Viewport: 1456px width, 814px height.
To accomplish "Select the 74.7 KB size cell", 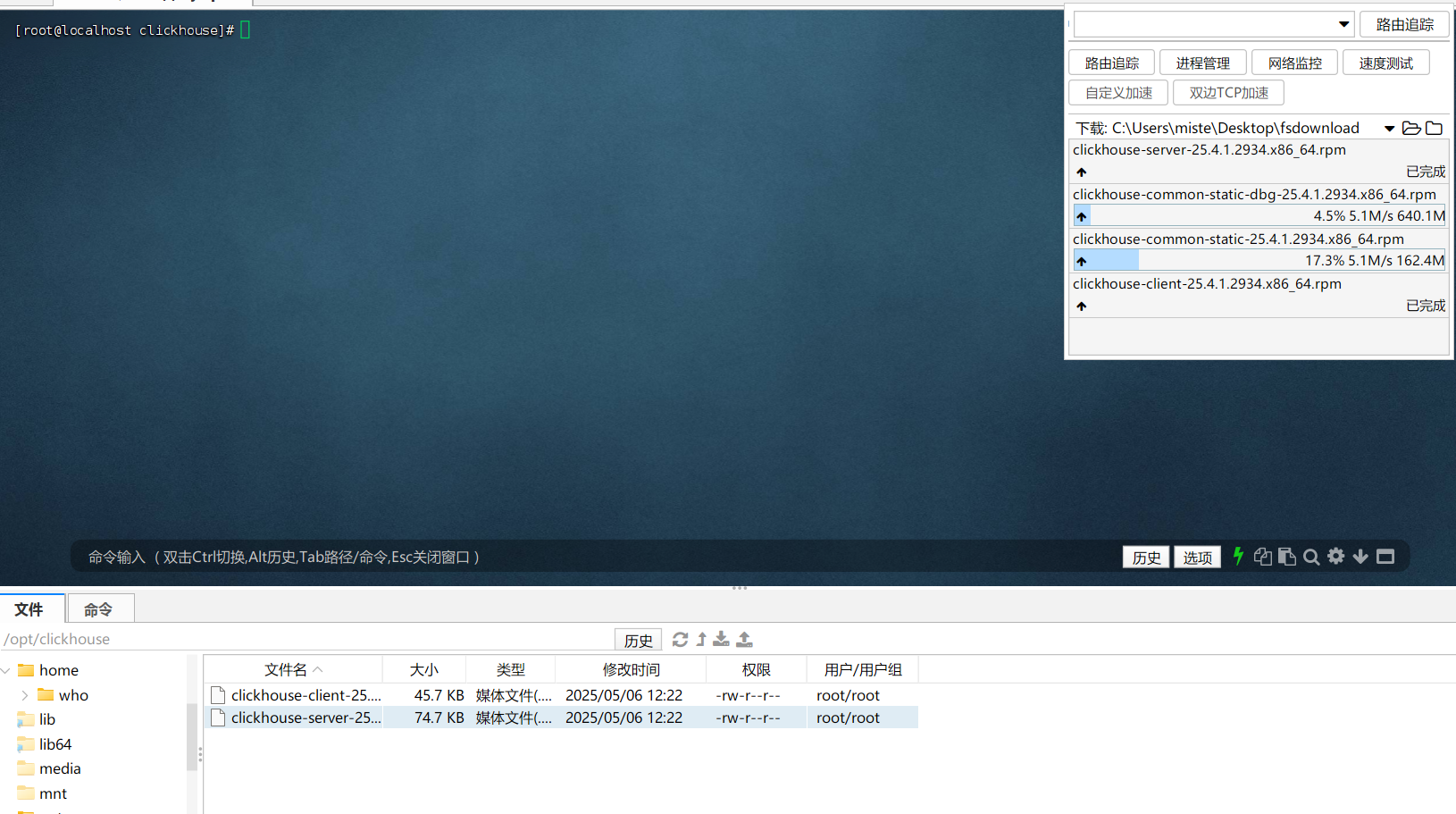I will 439,717.
